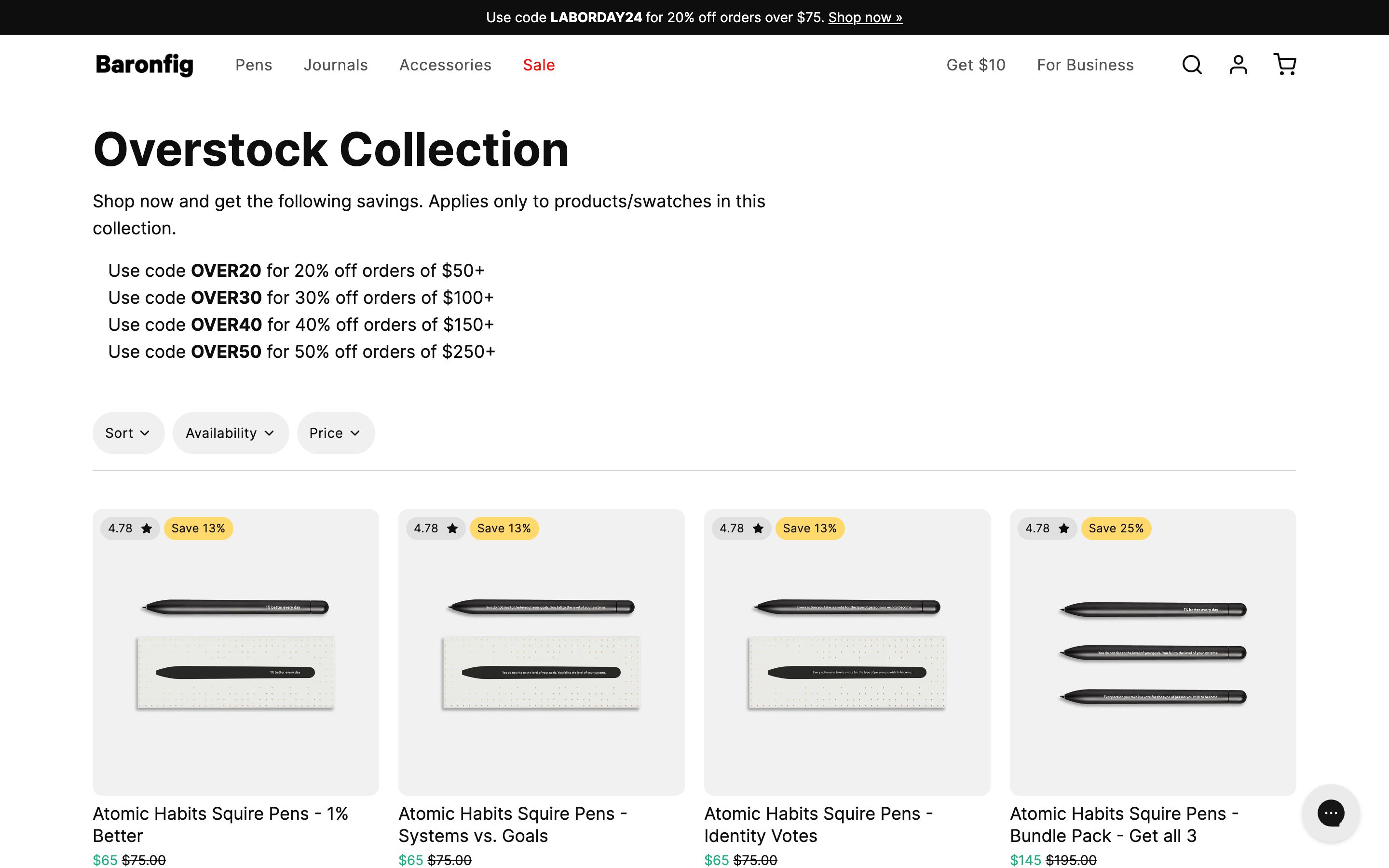Select the Sale menu item
Image resolution: width=1389 pixels, height=868 pixels.
point(538,65)
